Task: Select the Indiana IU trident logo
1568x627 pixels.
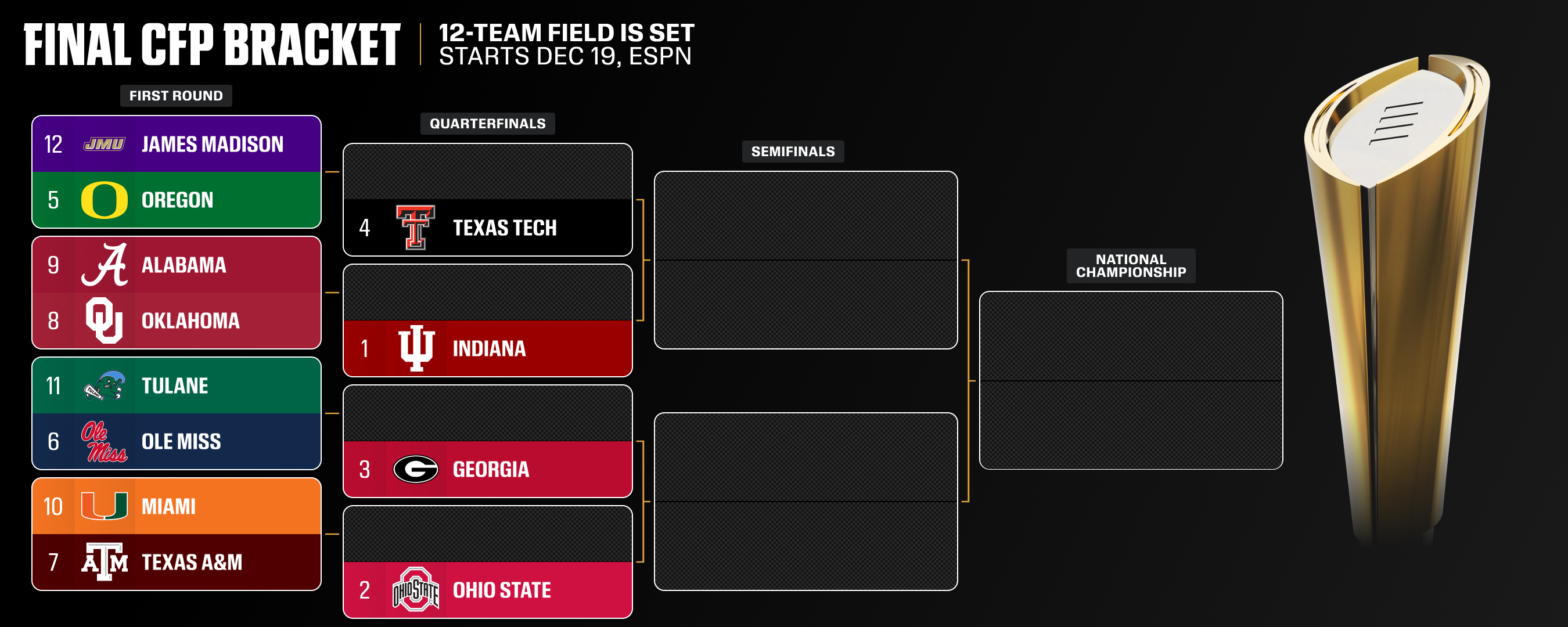Action: point(416,348)
